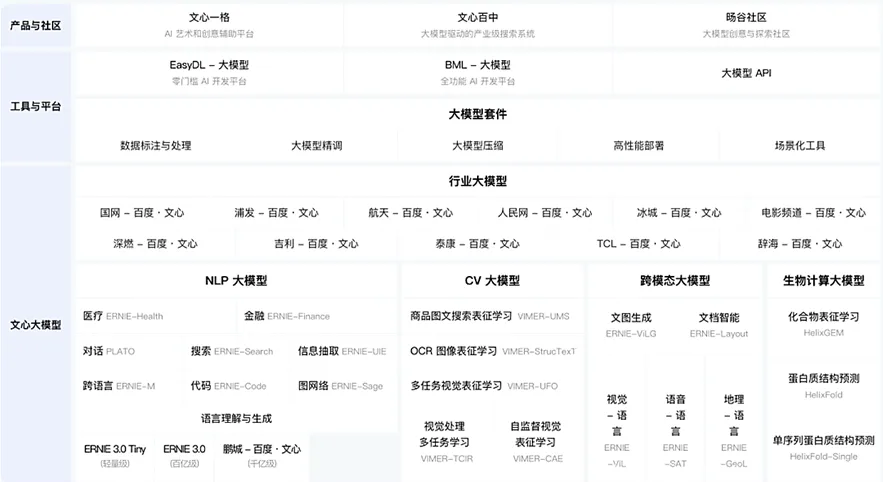Click TCL – 百度·文心 industry model
The height and width of the screenshot is (482, 883).
pyautogui.click(x=639, y=244)
